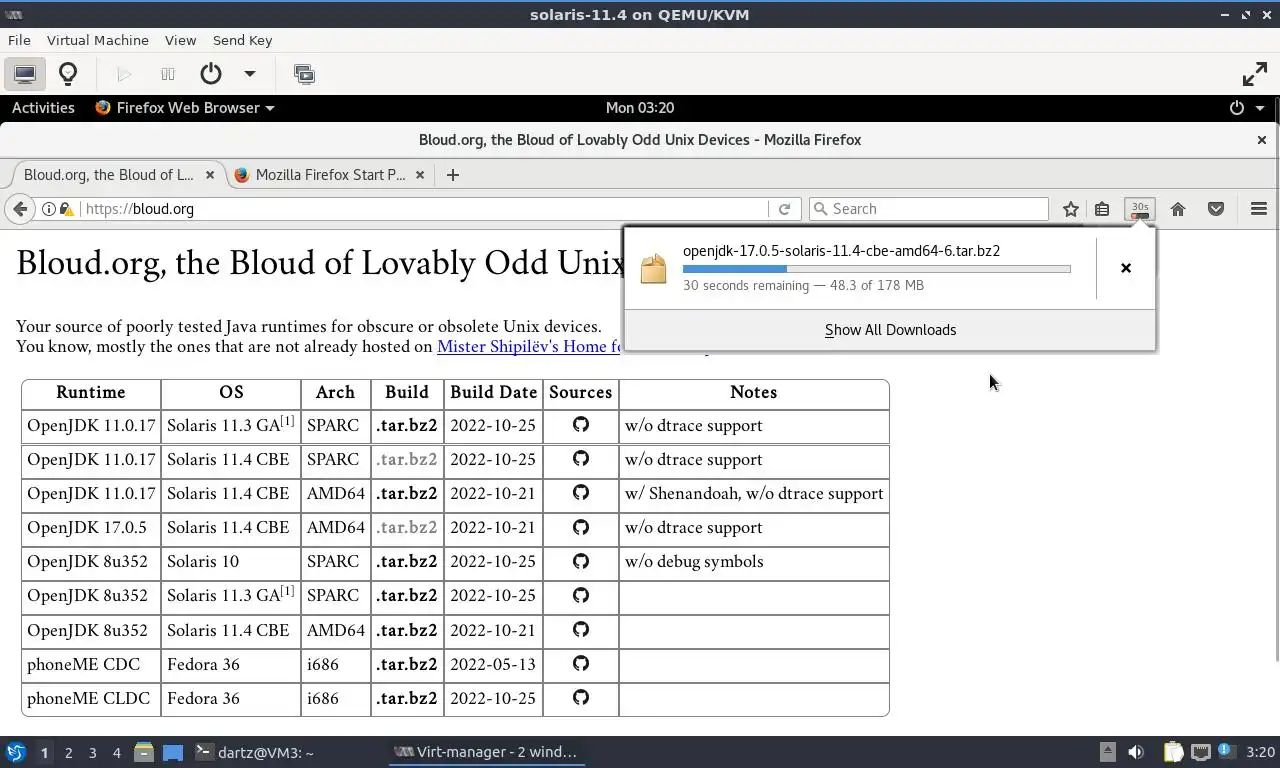Open the View menu
This screenshot has width=1280, height=768.
point(180,40)
